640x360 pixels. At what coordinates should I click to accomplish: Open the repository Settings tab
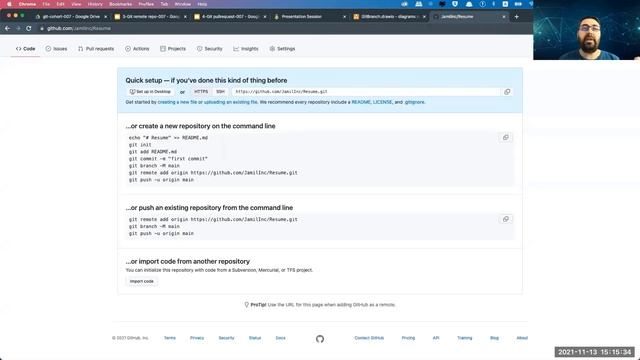click(282, 49)
